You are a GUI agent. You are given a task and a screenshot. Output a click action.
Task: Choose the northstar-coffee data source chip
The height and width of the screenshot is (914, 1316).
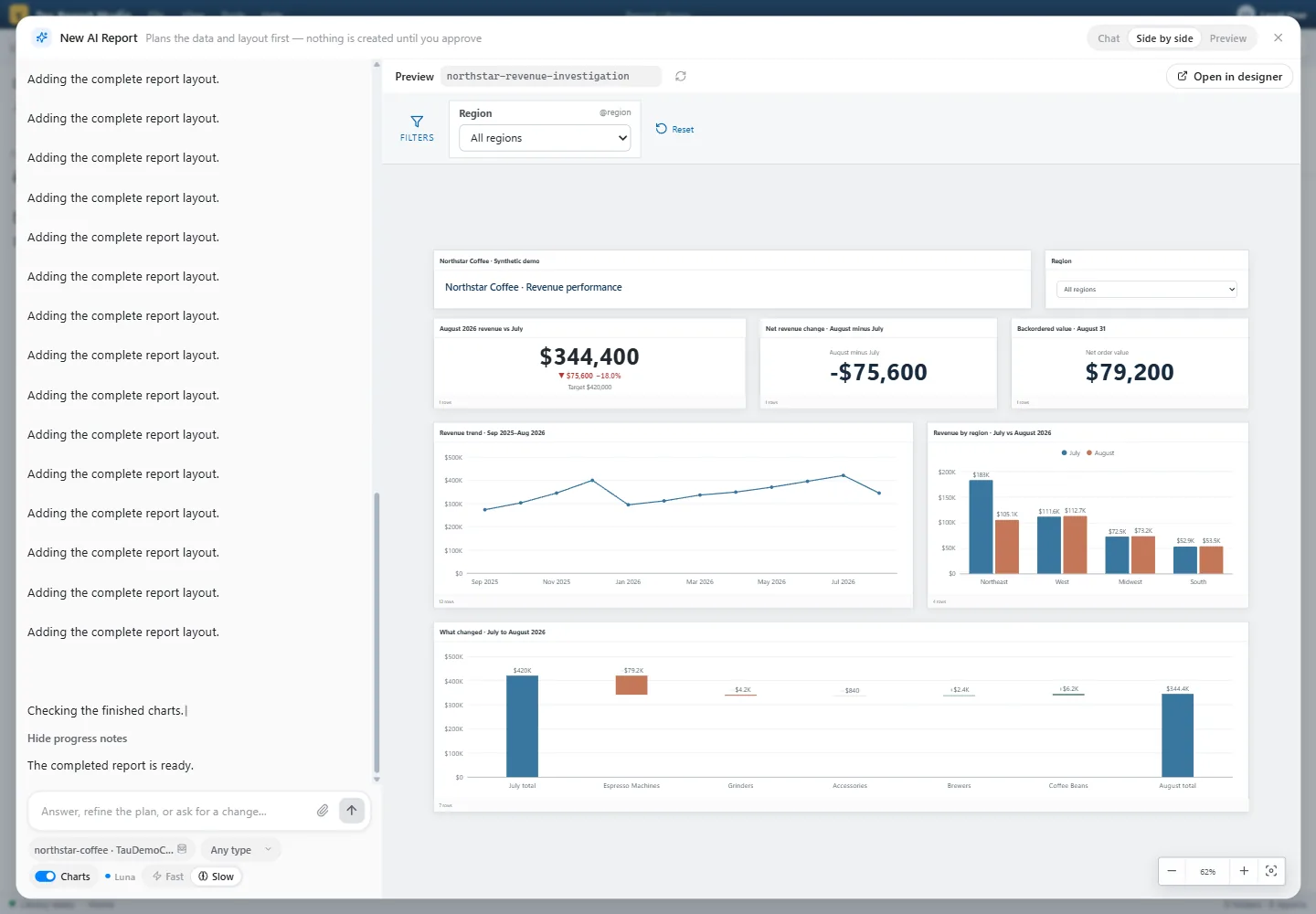111,850
